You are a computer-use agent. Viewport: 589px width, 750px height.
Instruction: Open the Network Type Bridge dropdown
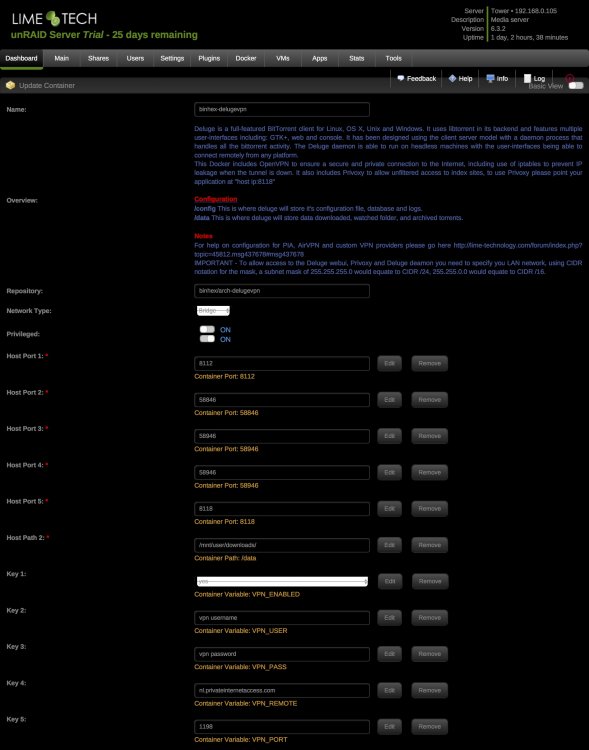coord(213,310)
